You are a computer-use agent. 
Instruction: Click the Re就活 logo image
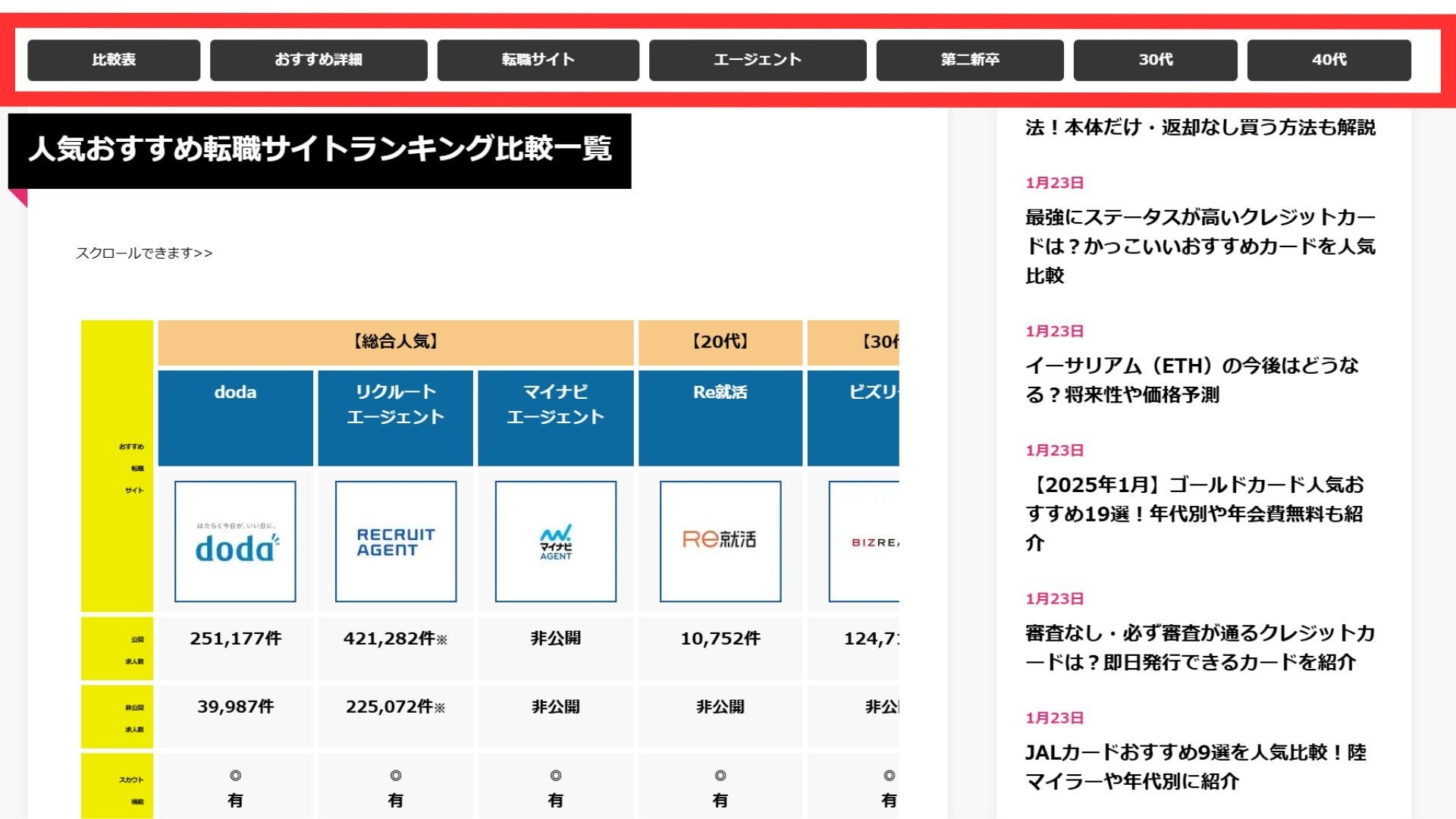tap(720, 541)
